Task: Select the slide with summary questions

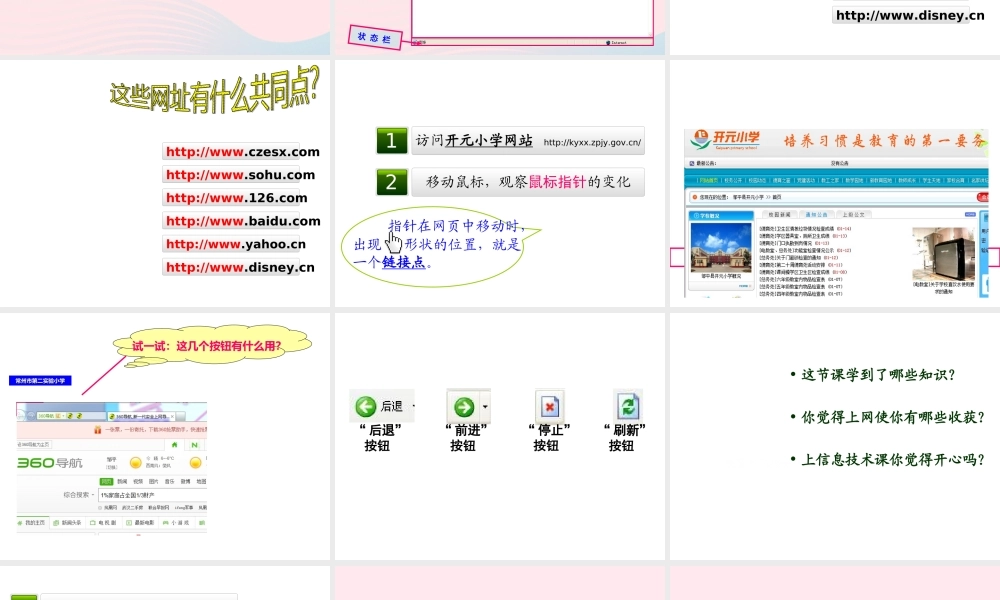Action: click(x=835, y=436)
